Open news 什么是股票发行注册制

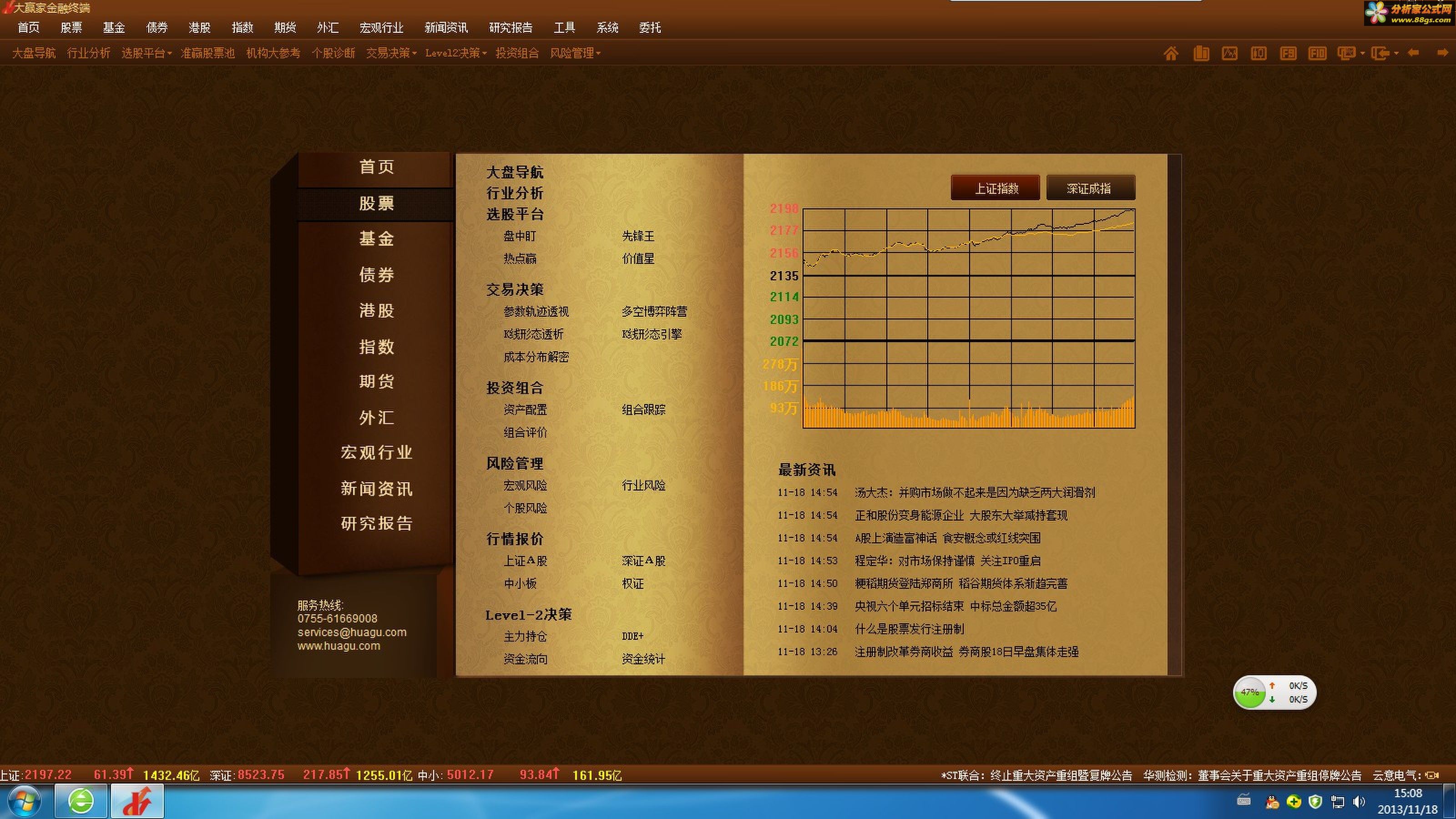click(910, 629)
